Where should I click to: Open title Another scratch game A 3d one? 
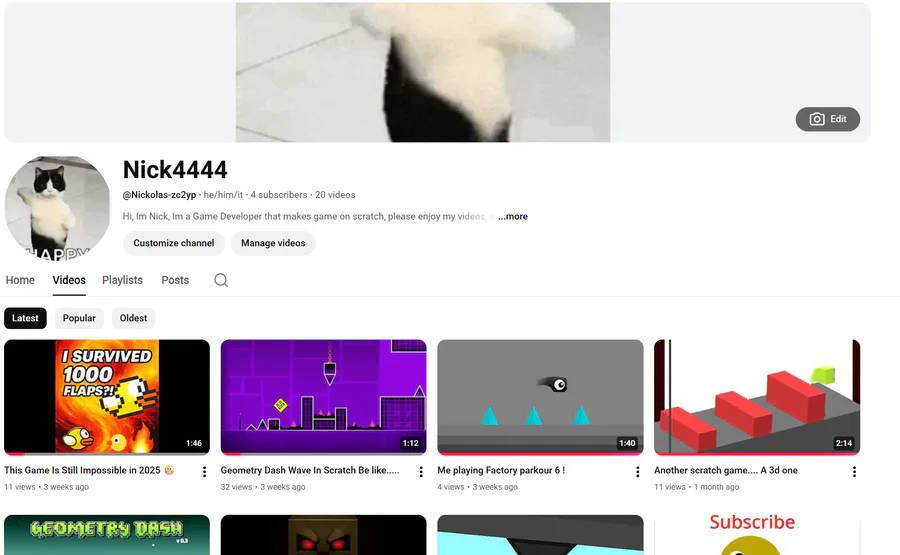pyautogui.click(x=726, y=470)
